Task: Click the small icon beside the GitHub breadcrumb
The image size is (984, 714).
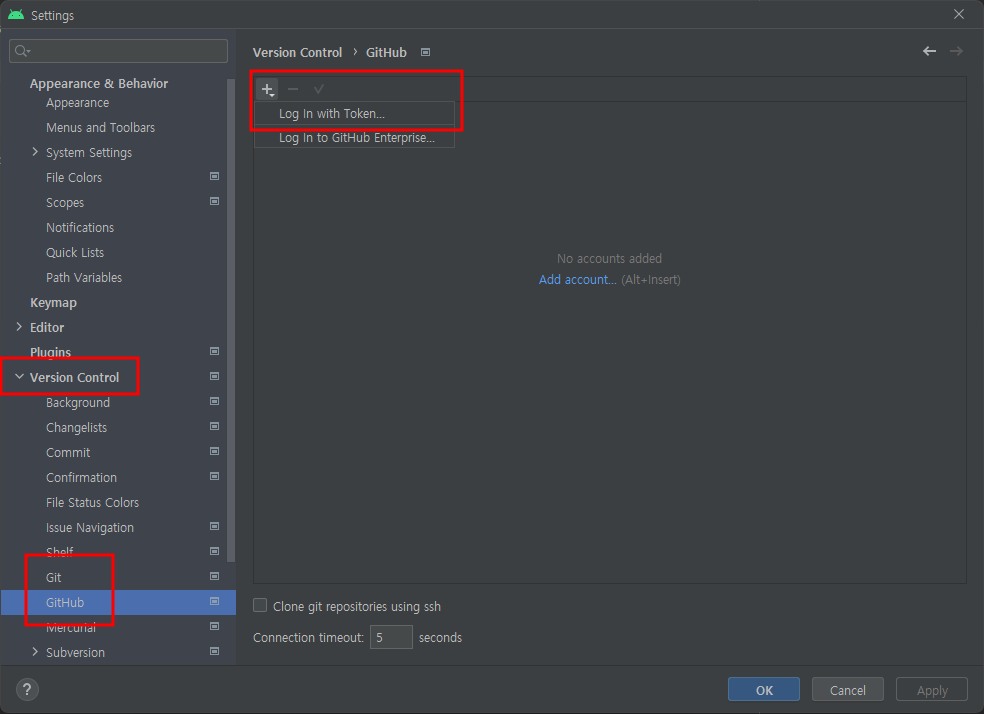Action: click(x=424, y=52)
